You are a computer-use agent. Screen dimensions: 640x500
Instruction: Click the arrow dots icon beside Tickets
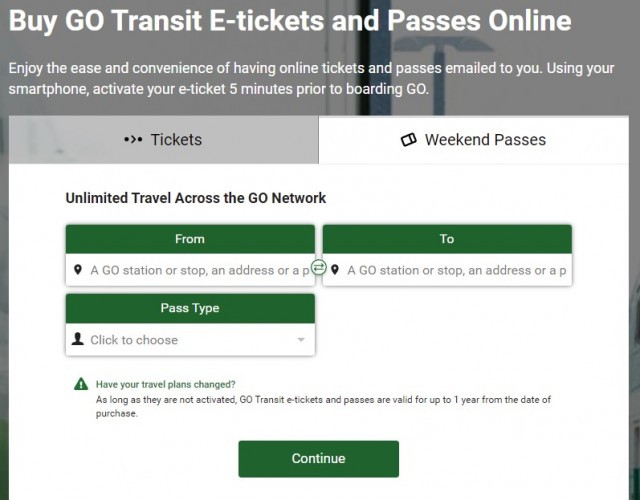[133, 140]
